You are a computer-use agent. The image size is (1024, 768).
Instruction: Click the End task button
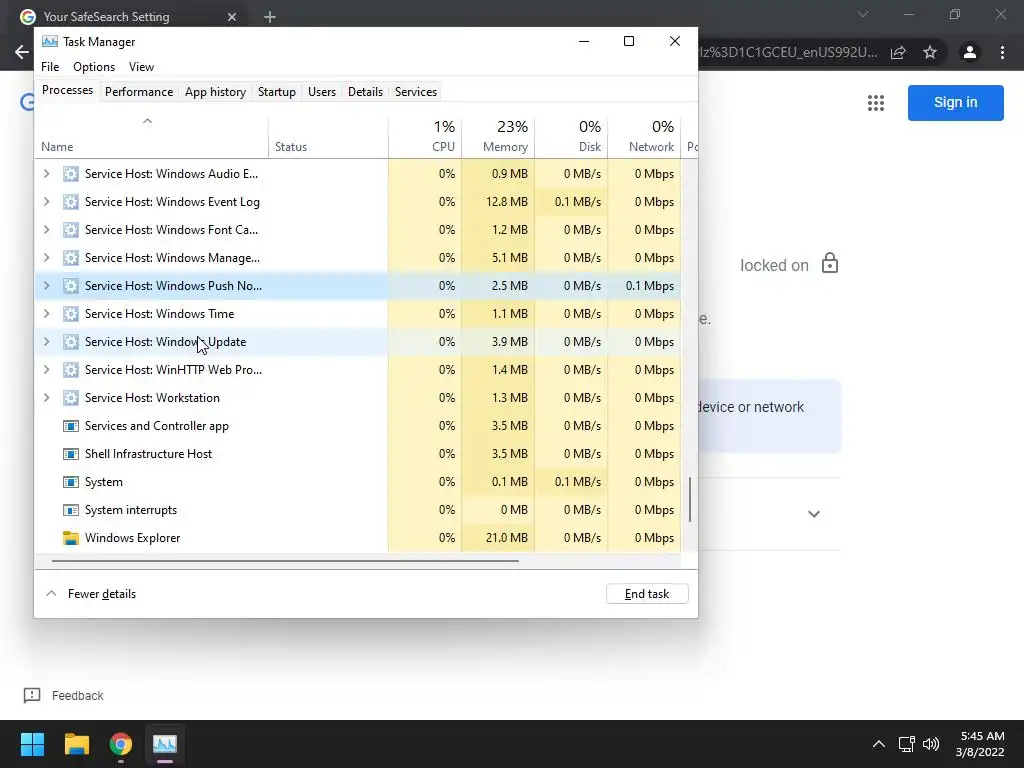click(647, 594)
